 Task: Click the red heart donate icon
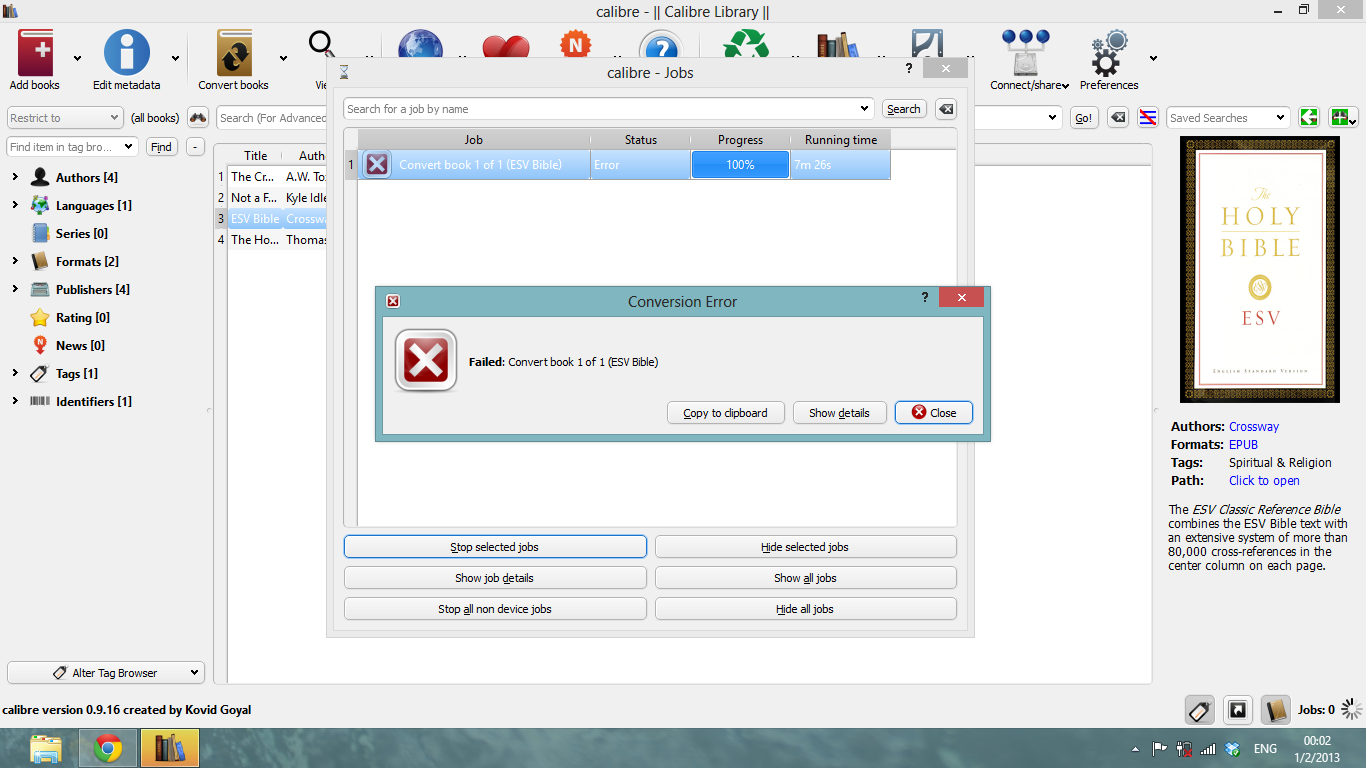[x=505, y=46]
